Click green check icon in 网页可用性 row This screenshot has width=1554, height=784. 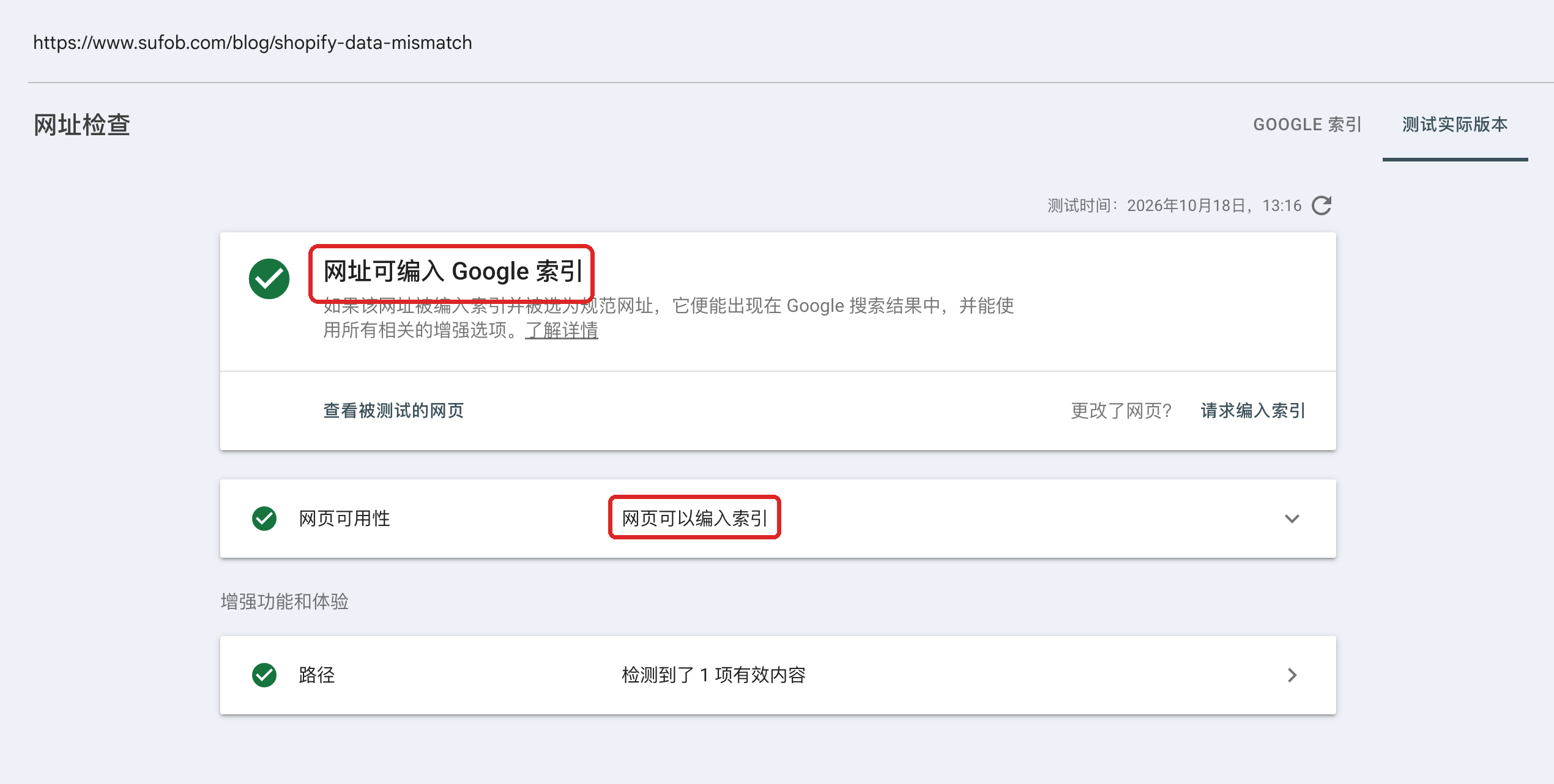[264, 519]
